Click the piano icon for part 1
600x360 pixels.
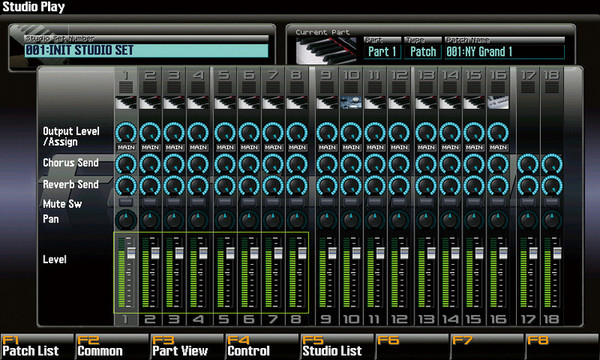[x=126, y=103]
